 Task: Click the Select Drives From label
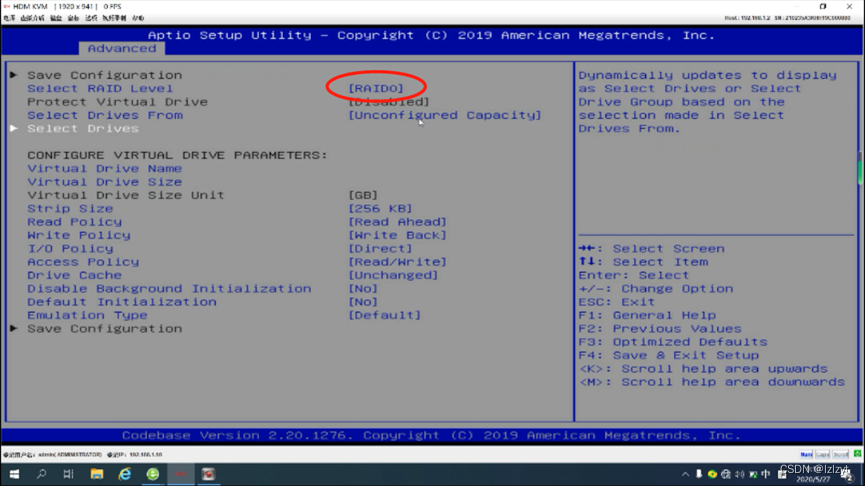point(105,115)
